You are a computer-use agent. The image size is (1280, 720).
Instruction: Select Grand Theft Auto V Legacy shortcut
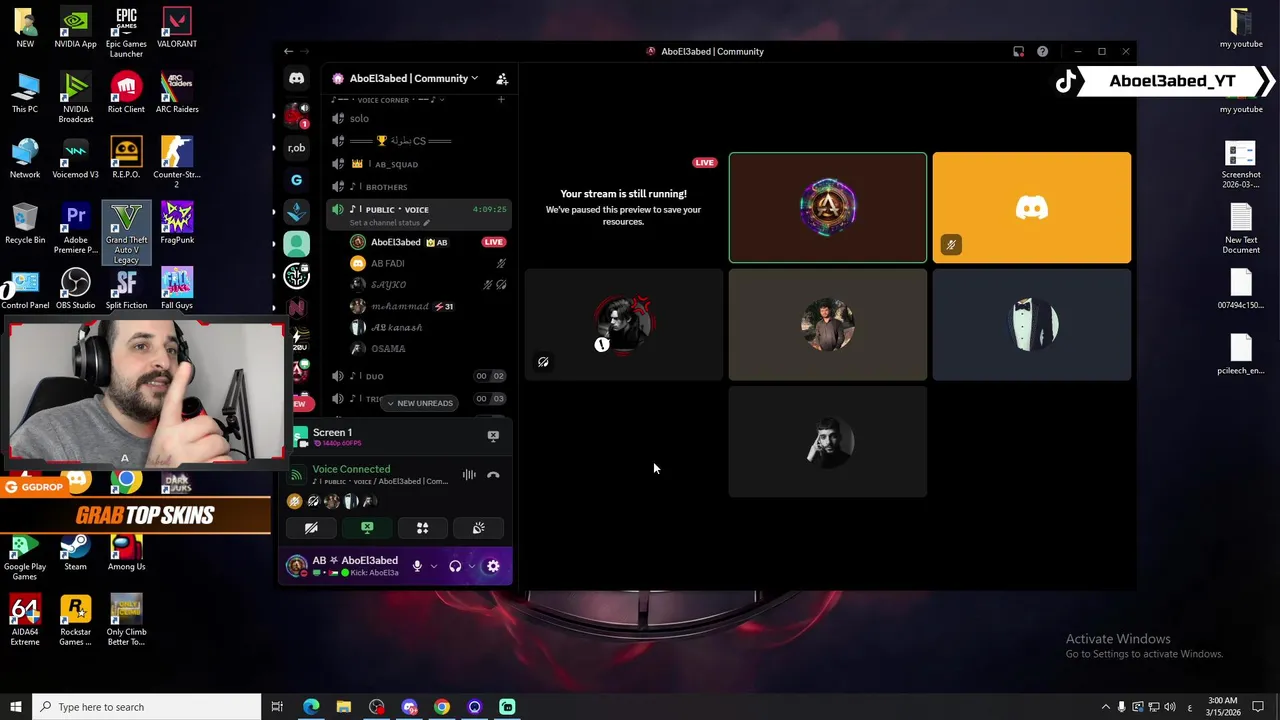point(126,233)
